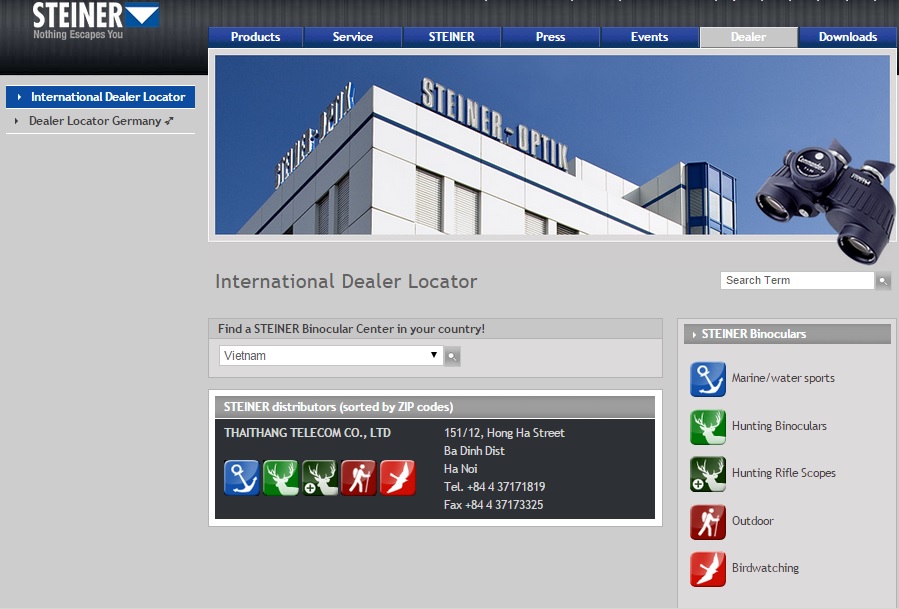Click the Search Term input field
This screenshot has width=899, height=609.
click(x=797, y=280)
